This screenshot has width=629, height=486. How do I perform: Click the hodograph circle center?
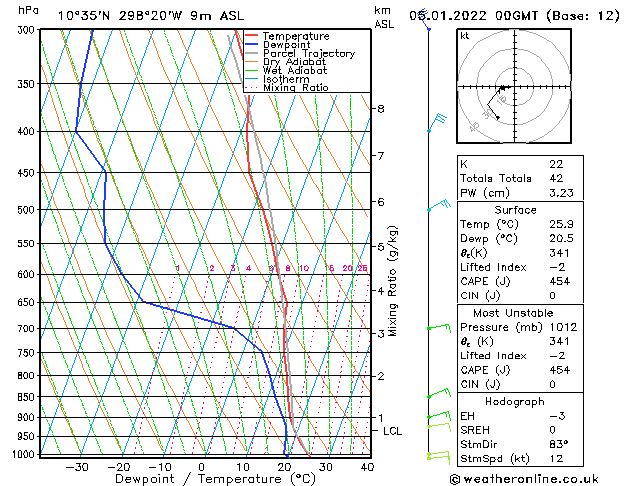click(x=515, y=87)
